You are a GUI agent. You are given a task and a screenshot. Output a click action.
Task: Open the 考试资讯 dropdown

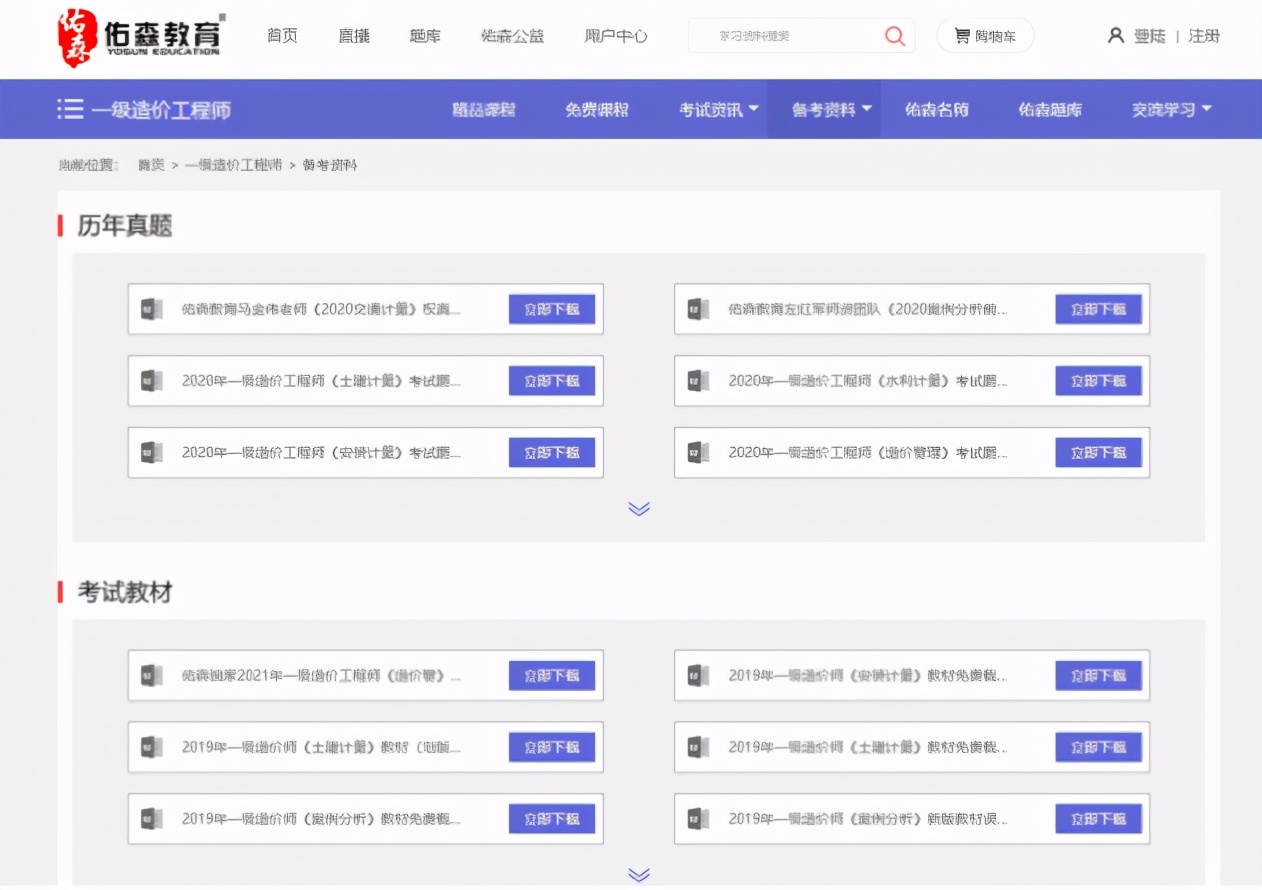click(x=717, y=109)
